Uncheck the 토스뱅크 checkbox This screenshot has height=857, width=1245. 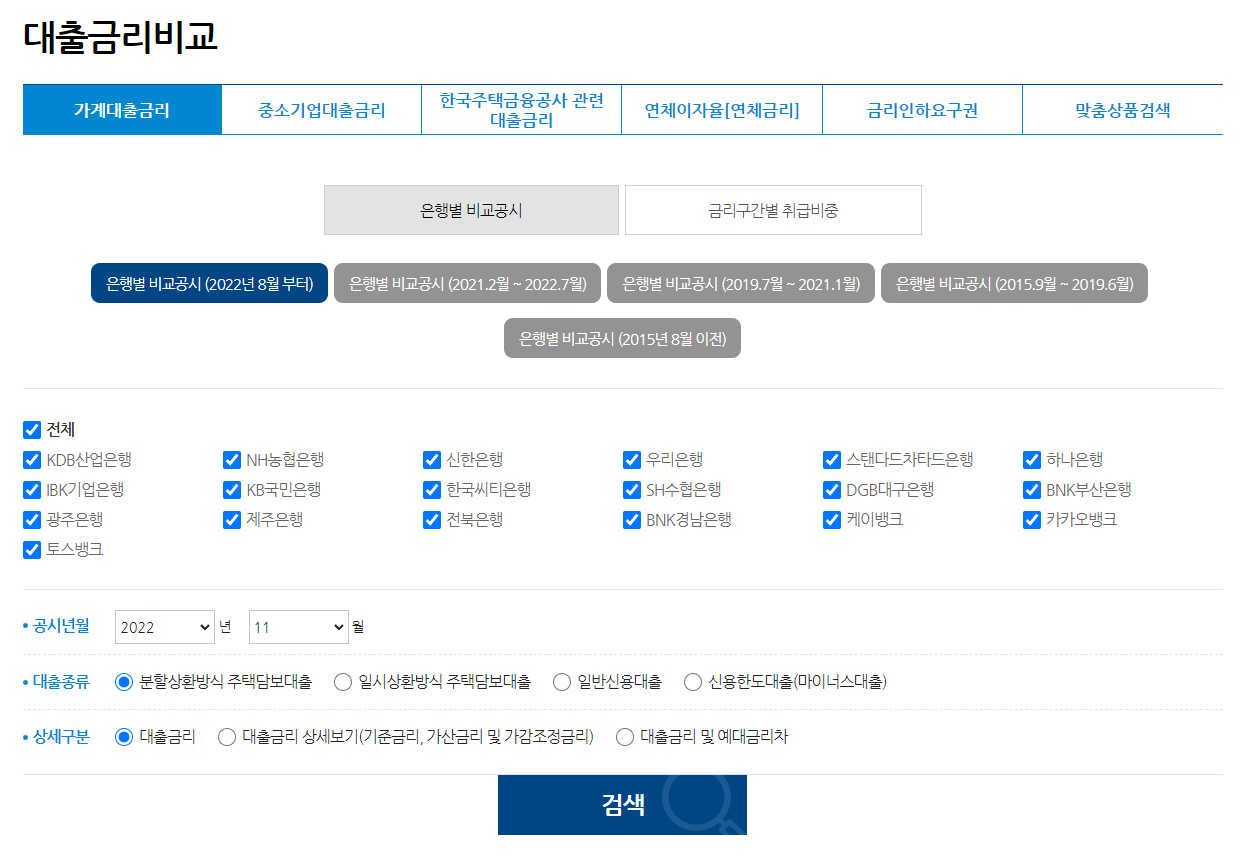click(31, 550)
